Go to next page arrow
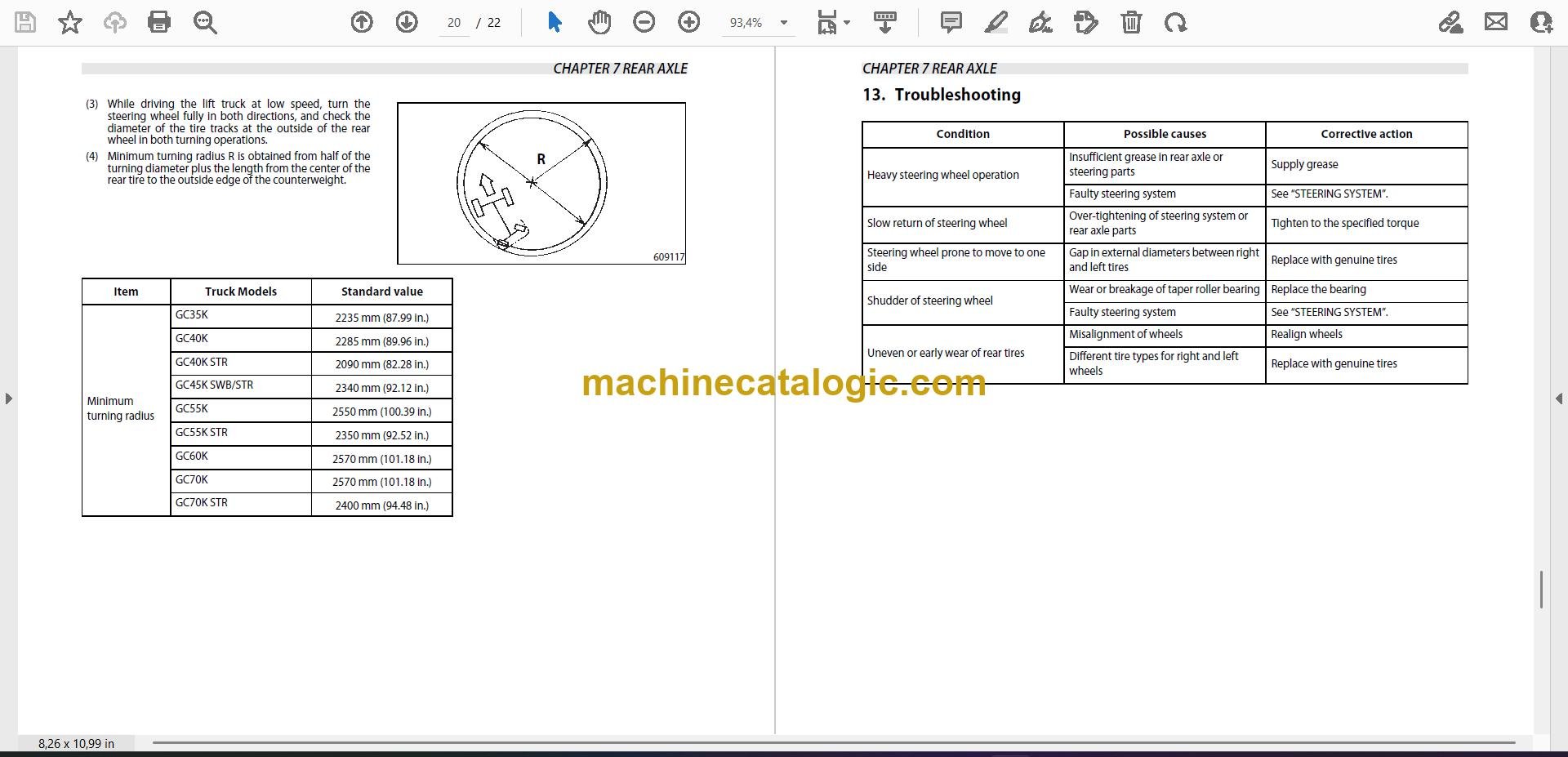 coord(407,22)
